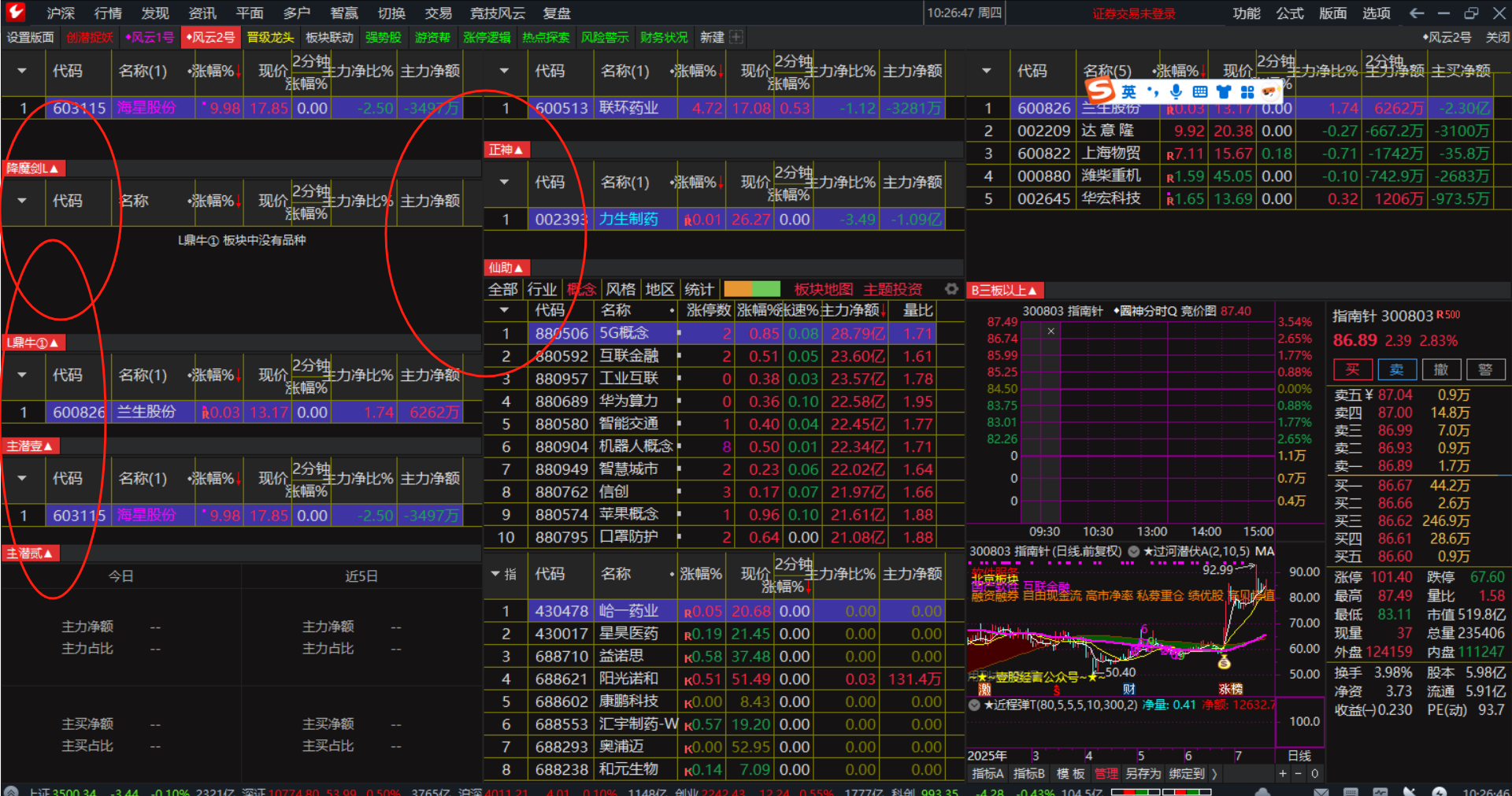Click the back arrow in title bar

(x=1417, y=13)
